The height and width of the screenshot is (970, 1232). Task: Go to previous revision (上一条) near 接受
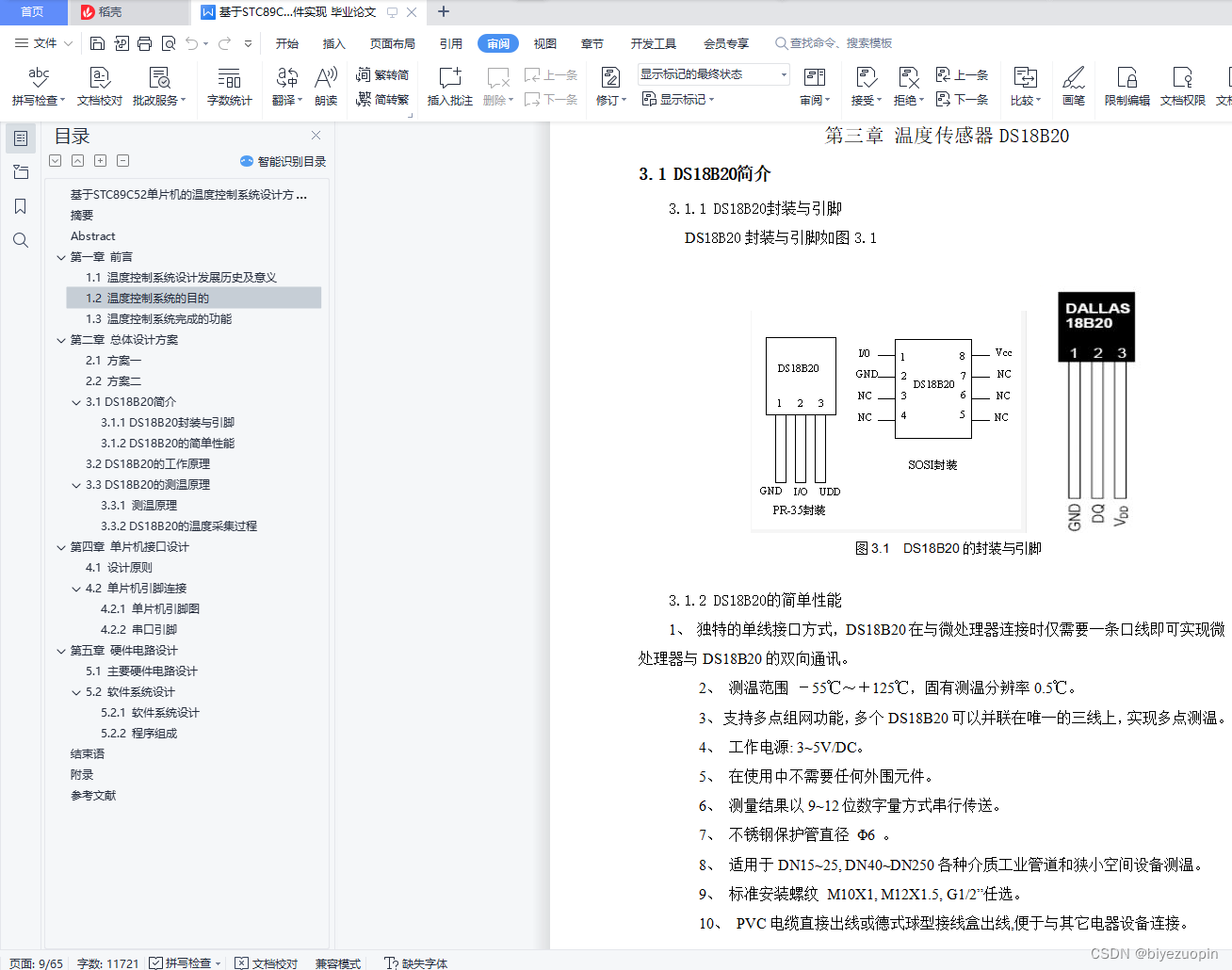coord(962,74)
